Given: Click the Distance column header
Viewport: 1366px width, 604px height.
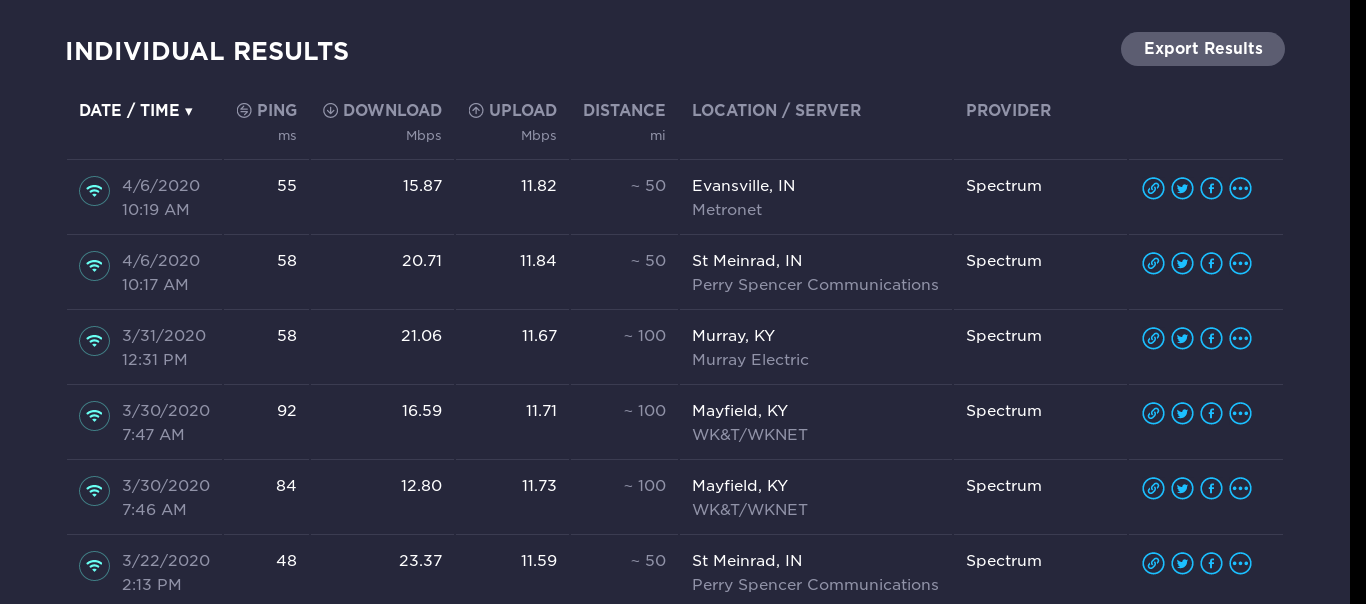Looking at the screenshot, I should 624,111.
